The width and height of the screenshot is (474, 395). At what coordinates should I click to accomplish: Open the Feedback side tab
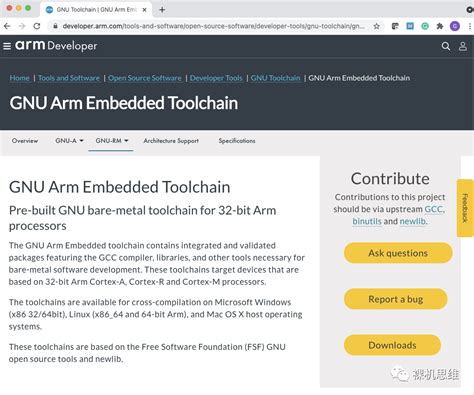[x=465, y=208]
